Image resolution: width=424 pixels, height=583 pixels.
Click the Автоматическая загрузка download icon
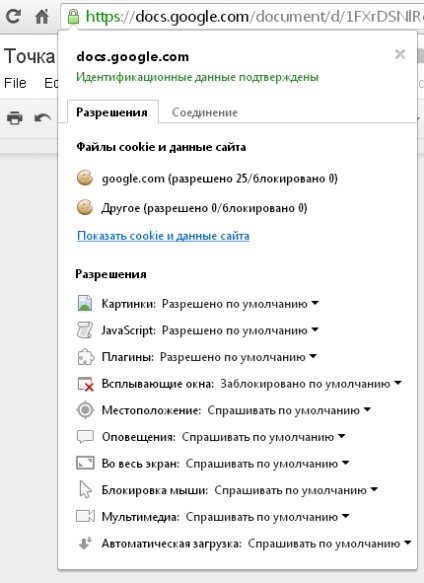click(85, 543)
